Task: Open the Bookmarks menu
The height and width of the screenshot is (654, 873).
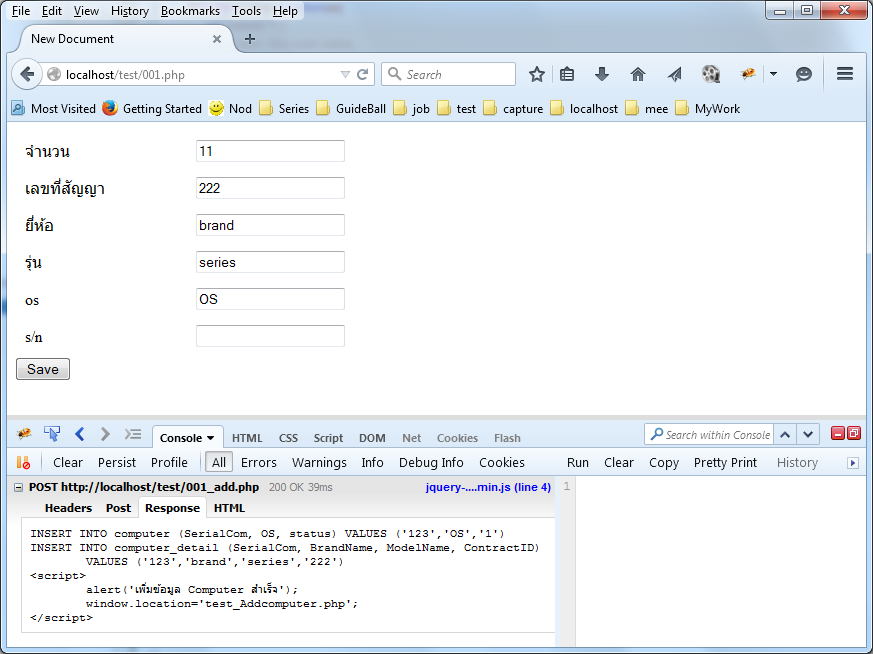Action: coord(188,11)
